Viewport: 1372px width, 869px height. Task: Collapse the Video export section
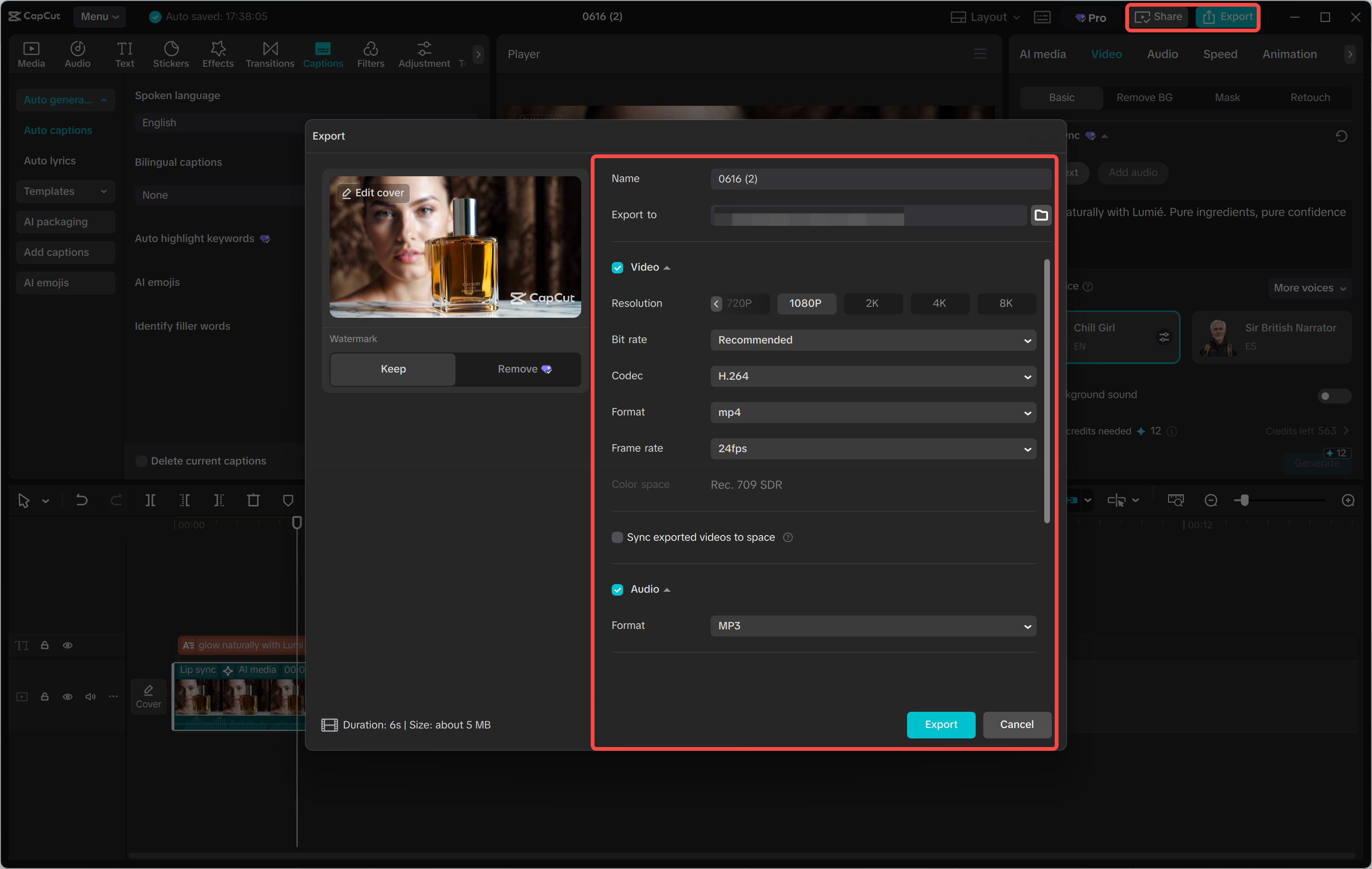pos(666,267)
